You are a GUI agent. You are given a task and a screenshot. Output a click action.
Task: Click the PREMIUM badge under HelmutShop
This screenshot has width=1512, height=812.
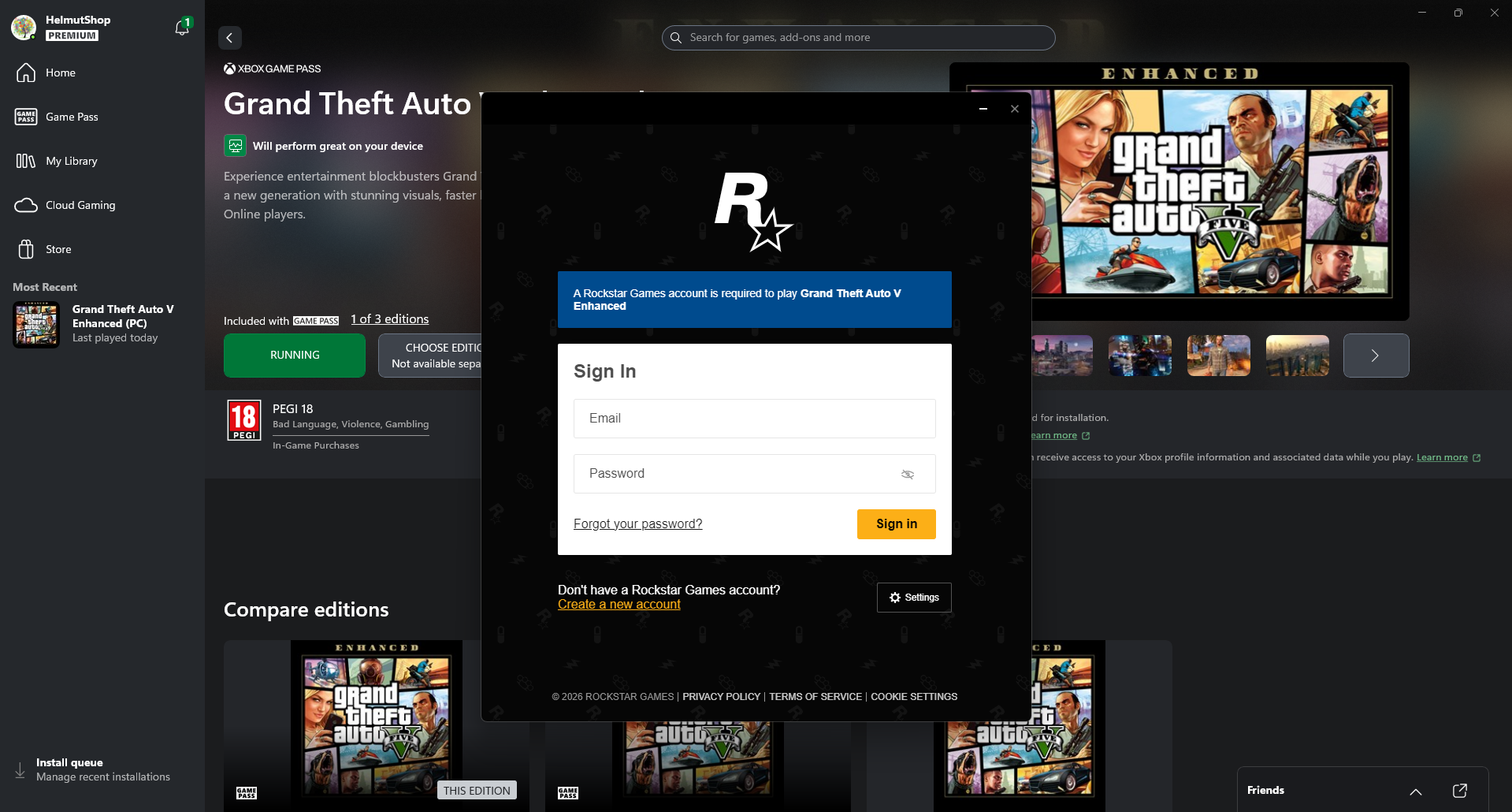72,35
